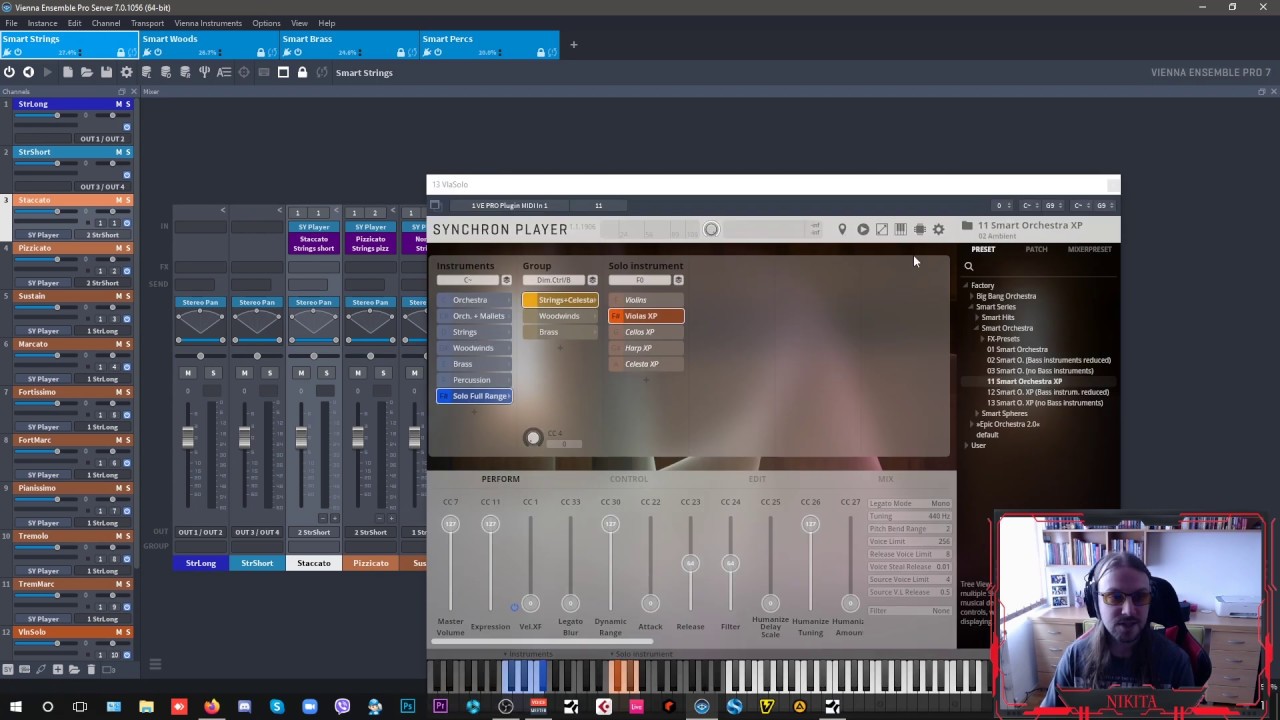Mute the StrLong channel

click(x=118, y=104)
